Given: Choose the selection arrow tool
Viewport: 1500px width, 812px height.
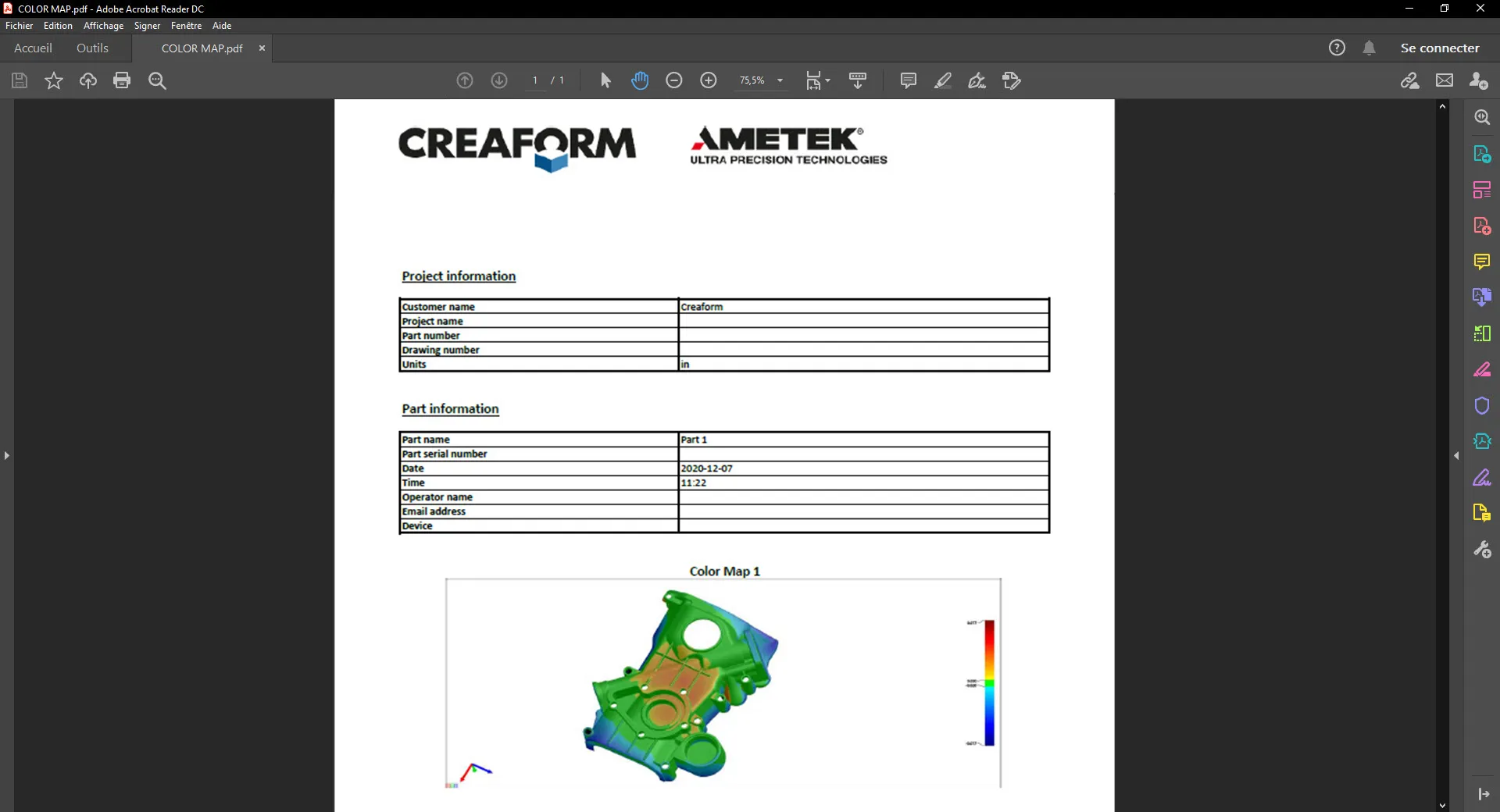Looking at the screenshot, I should tap(605, 80).
